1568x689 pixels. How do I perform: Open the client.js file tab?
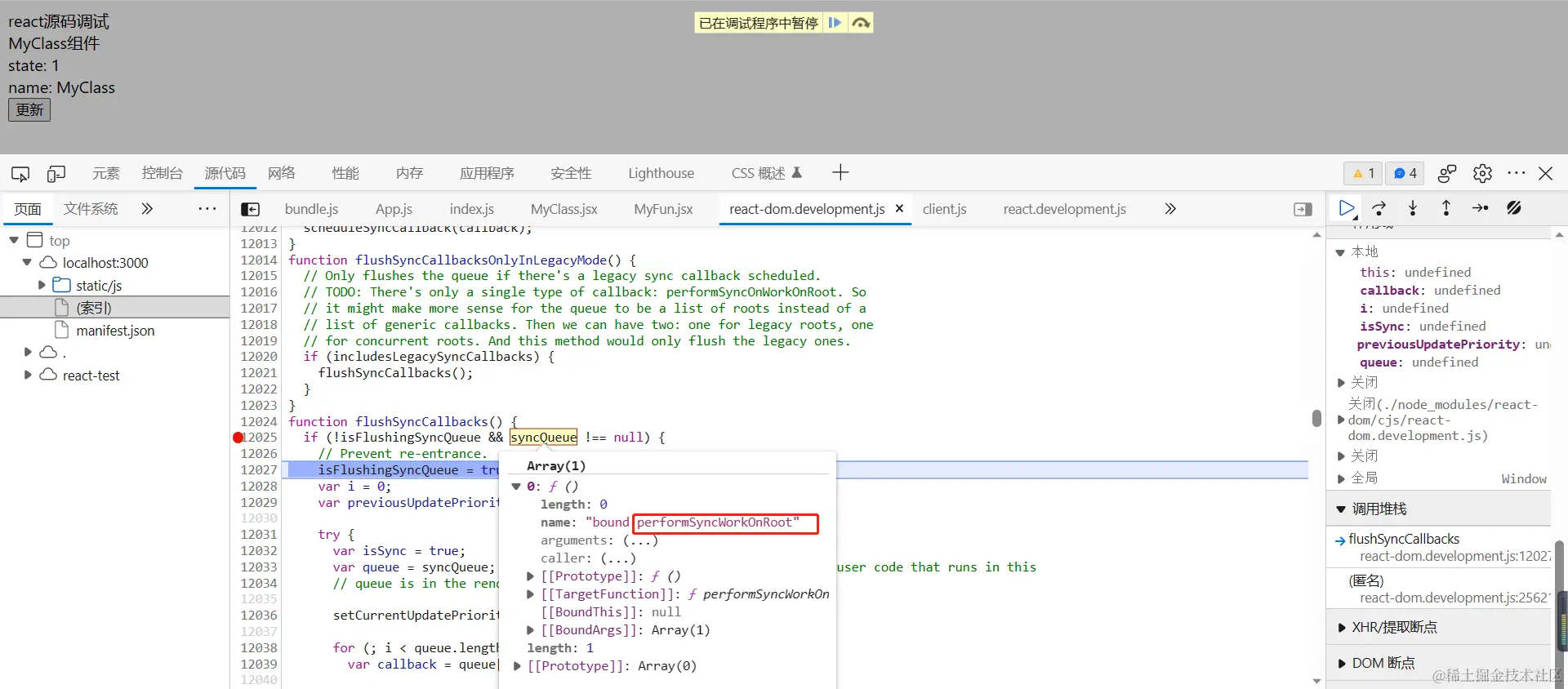945,209
